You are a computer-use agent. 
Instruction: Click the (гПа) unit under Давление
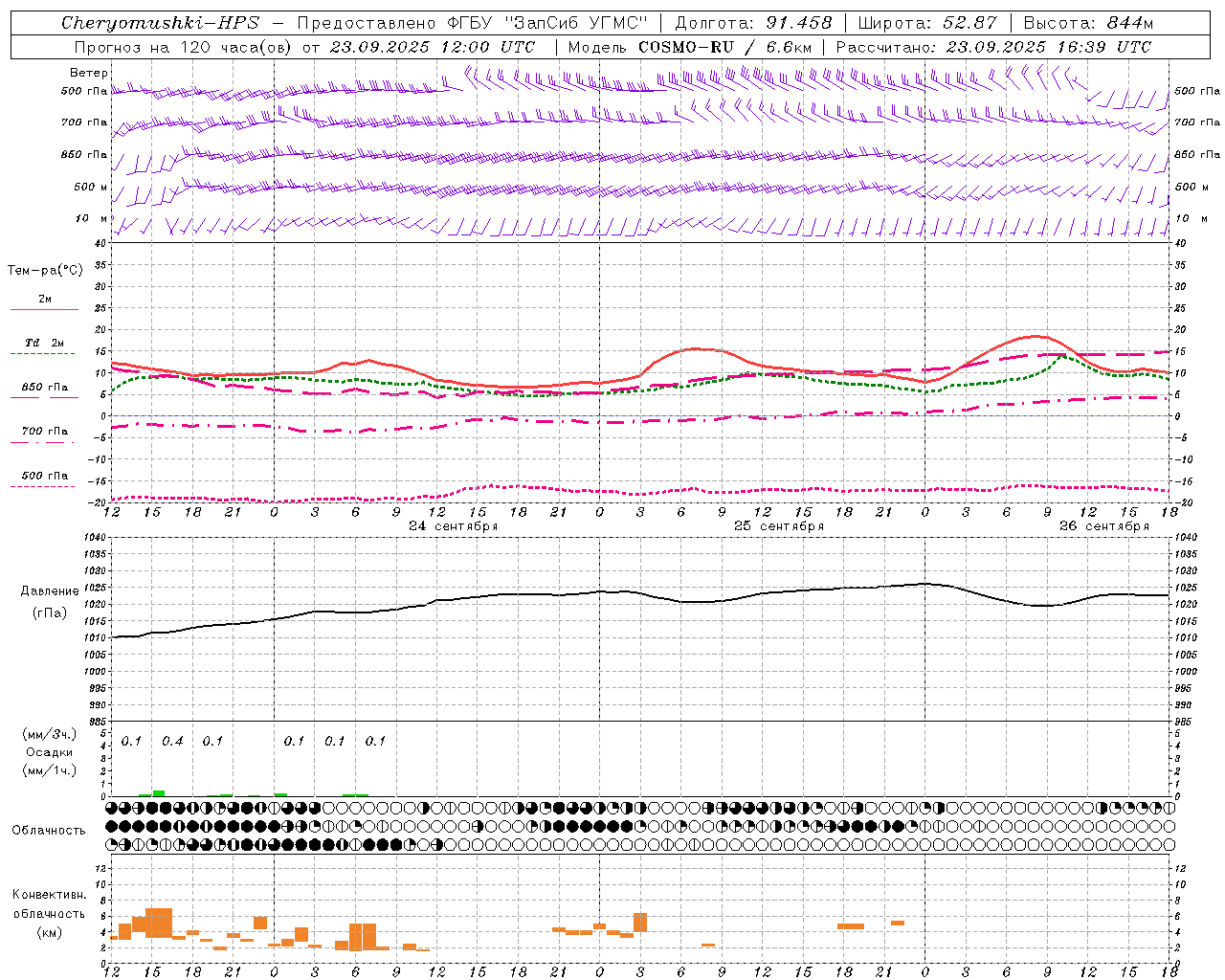pyautogui.click(x=50, y=612)
